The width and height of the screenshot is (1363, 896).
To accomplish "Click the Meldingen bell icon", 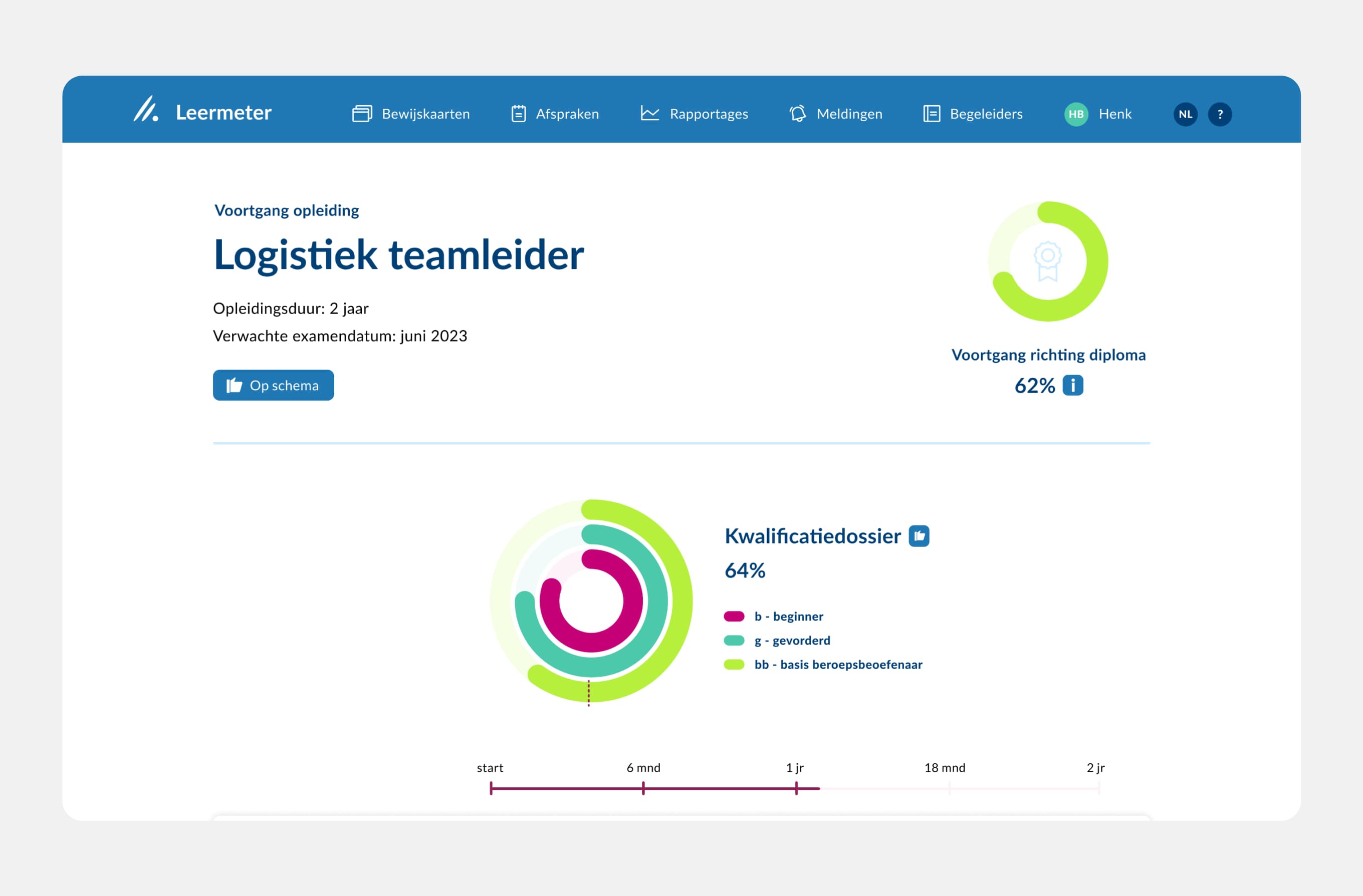I will tap(797, 113).
